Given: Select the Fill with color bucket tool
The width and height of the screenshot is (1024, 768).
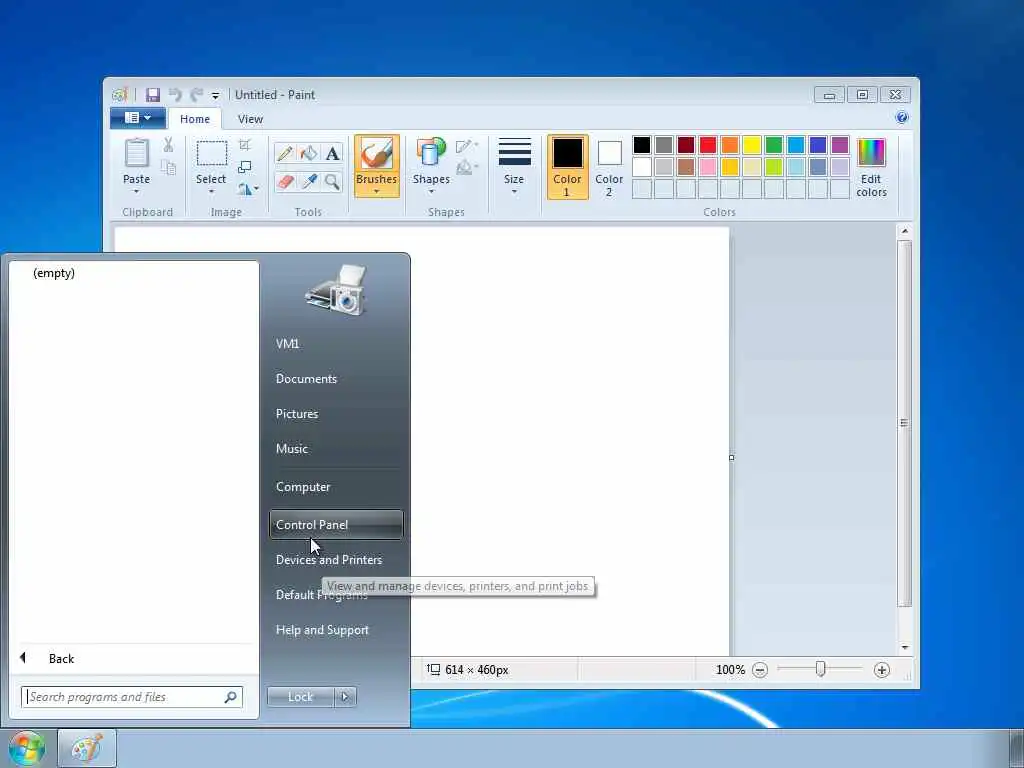Looking at the screenshot, I should click(x=309, y=153).
